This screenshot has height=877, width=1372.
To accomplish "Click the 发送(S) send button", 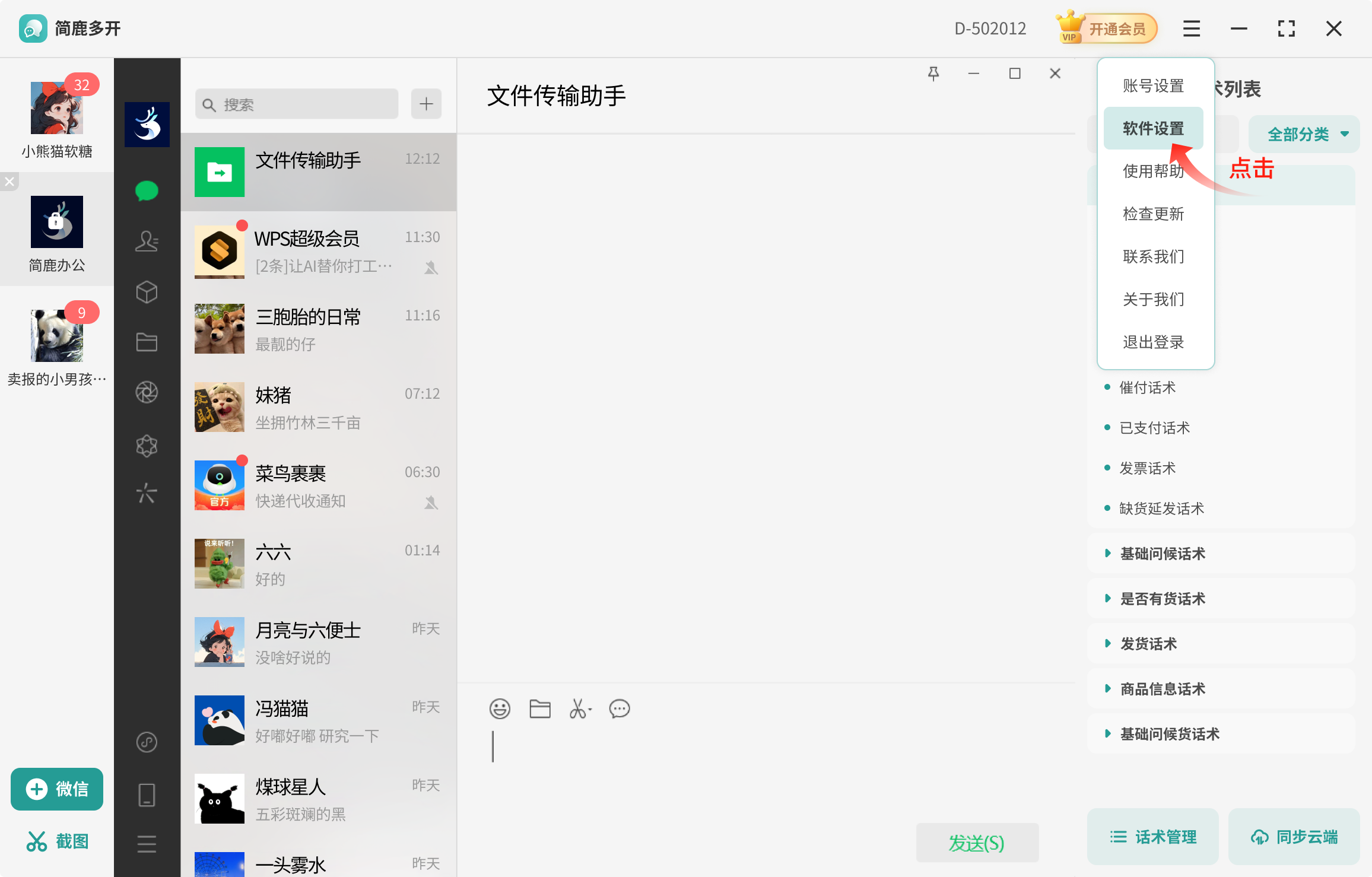I will click(977, 842).
